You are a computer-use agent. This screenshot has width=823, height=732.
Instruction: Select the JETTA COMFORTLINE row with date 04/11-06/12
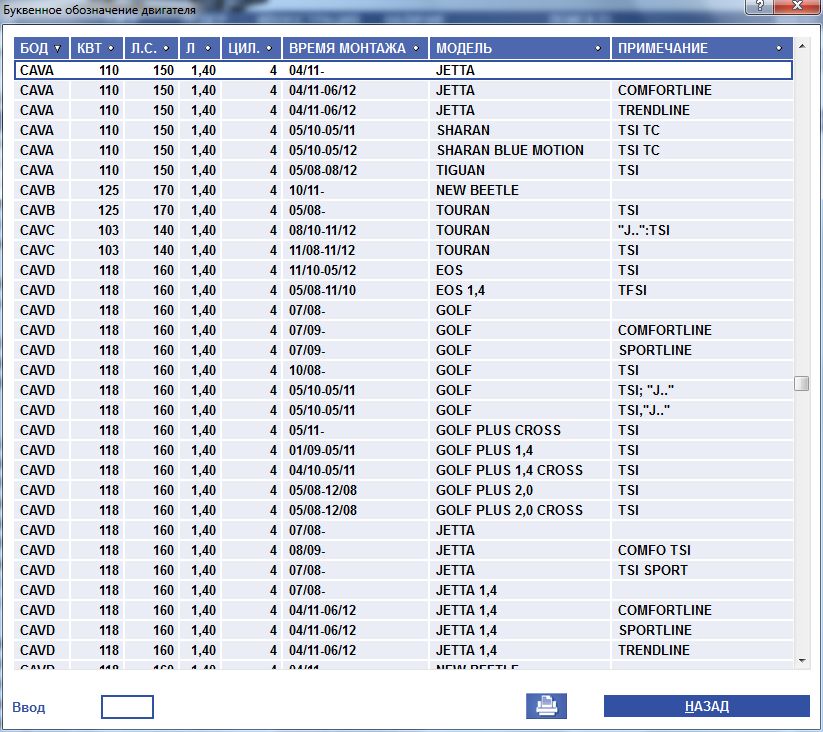403,90
